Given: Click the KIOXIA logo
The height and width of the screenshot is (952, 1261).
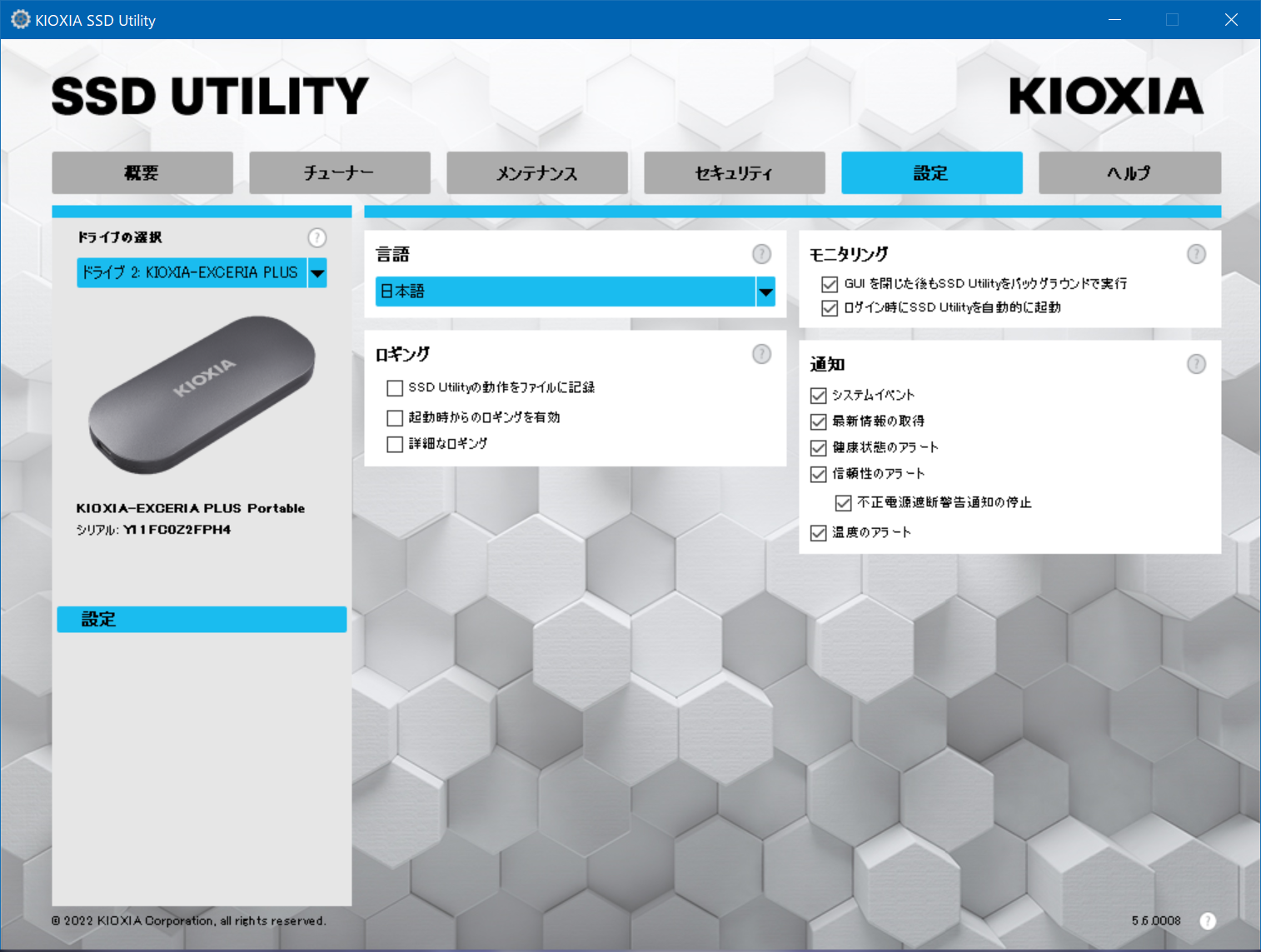Looking at the screenshot, I should (1105, 96).
